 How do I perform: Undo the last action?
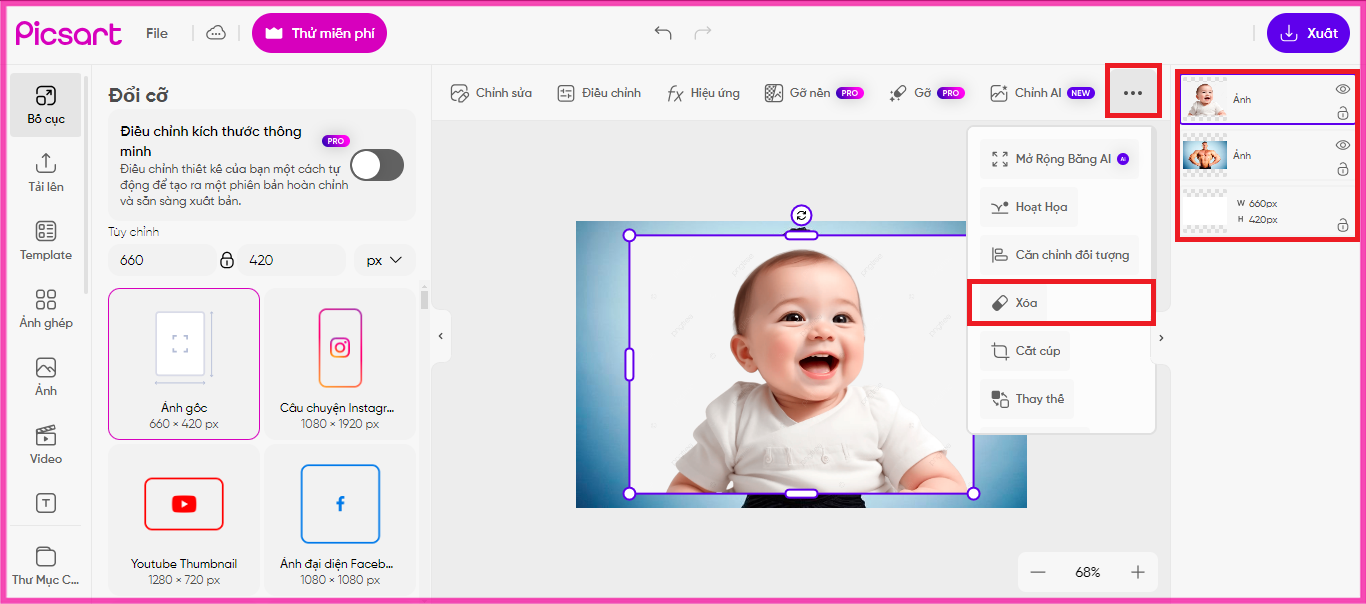pyautogui.click(x=663, y=33)
